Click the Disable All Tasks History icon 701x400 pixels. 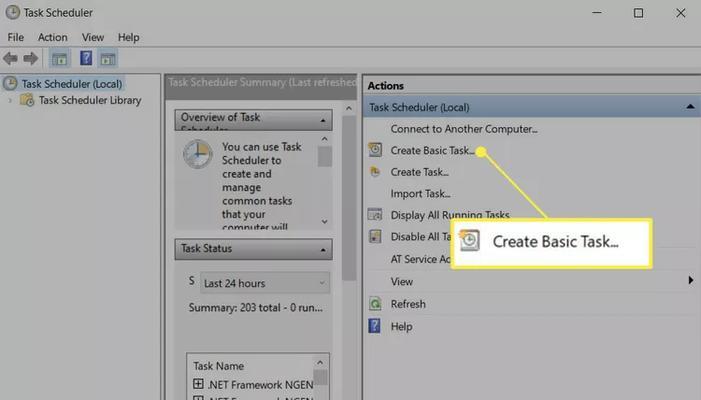(x=375, y=236)
